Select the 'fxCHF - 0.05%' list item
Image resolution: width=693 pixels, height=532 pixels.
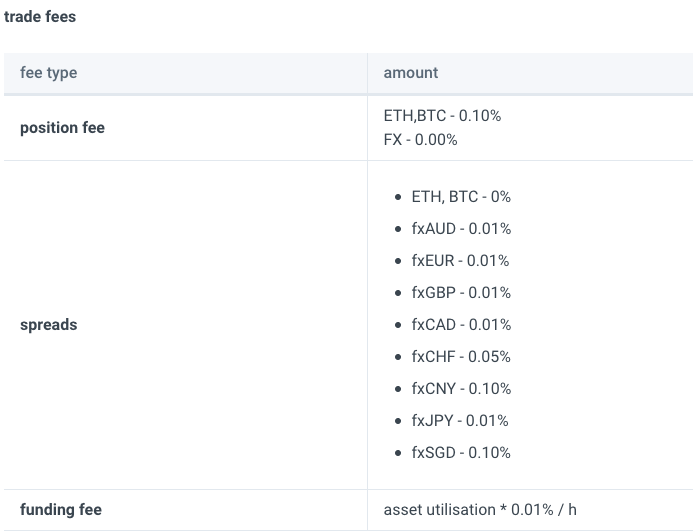point(461,357)
